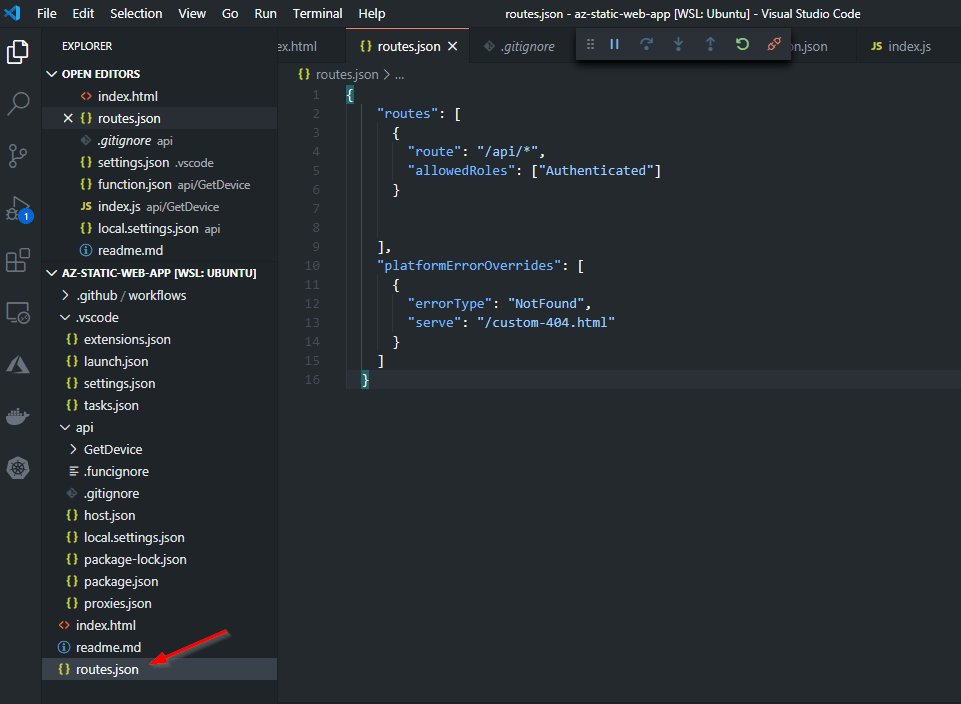Open the Azure view icon
Viewport: 961px width, 704px height.
click(18, 365)
